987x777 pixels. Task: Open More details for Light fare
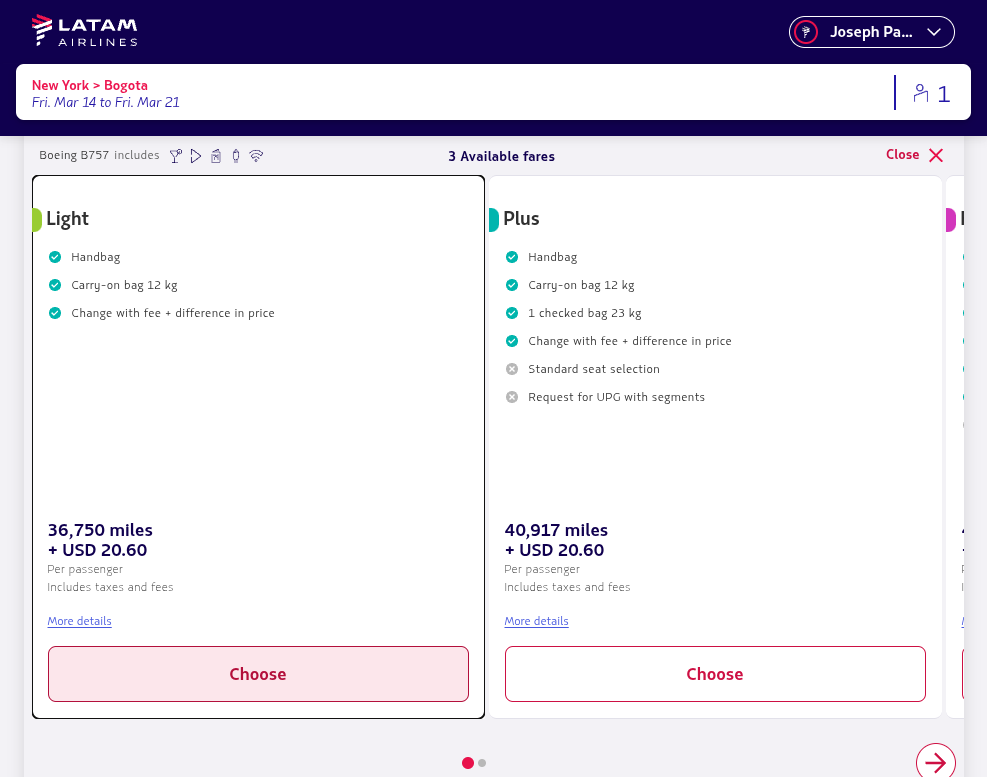[x=79, y=621]
